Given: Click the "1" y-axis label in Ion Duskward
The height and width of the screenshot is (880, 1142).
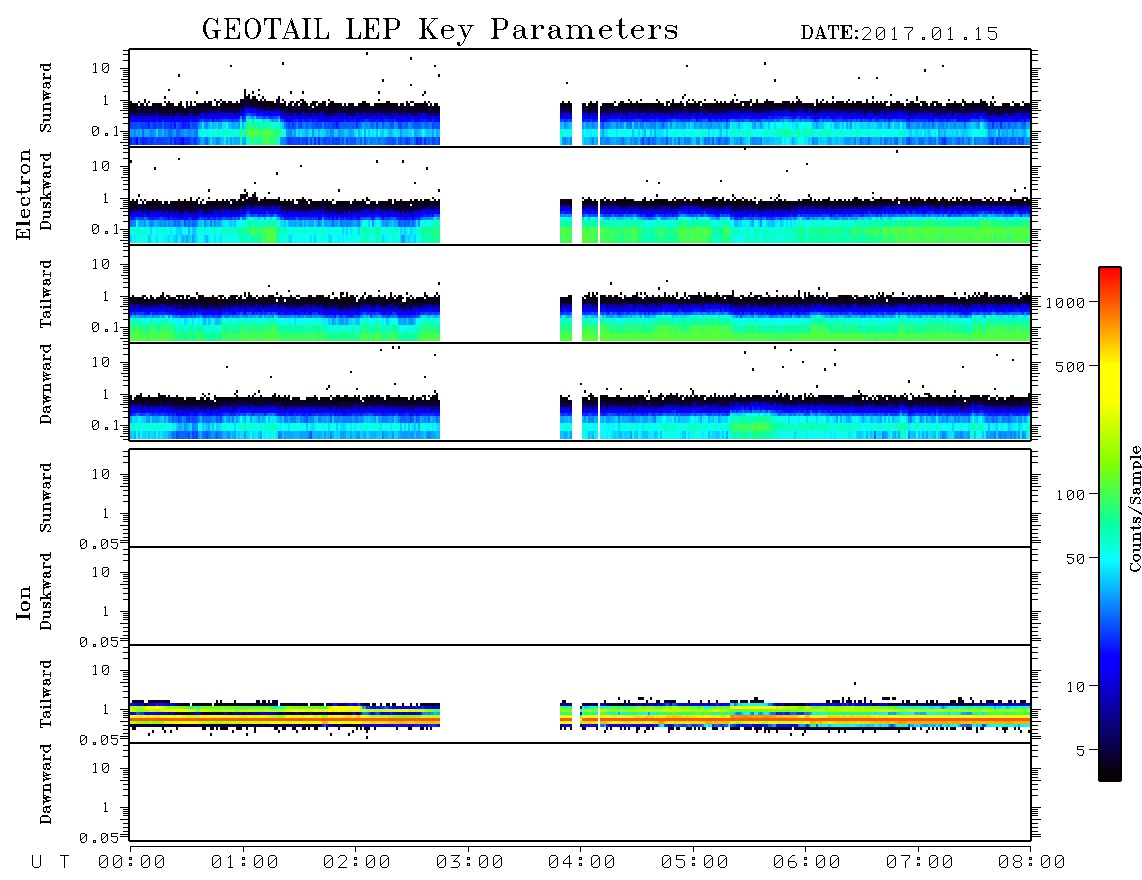Looking at the screenshot, I should [x=106, y=611].
